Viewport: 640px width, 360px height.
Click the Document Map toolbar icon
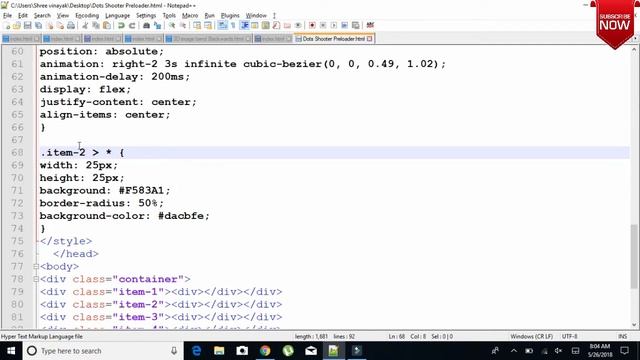266,26
